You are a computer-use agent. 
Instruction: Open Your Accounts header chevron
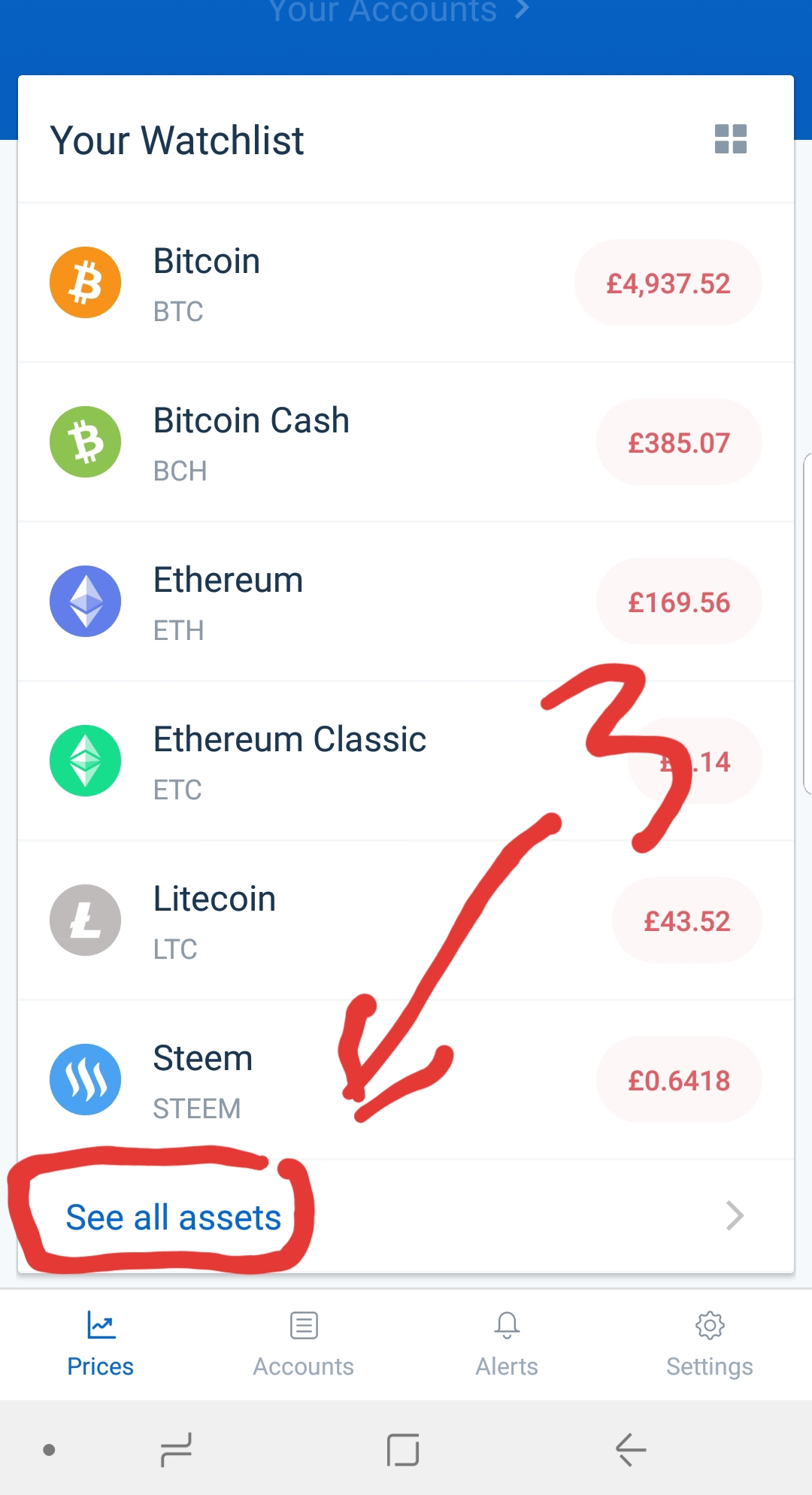coord(522,10)
